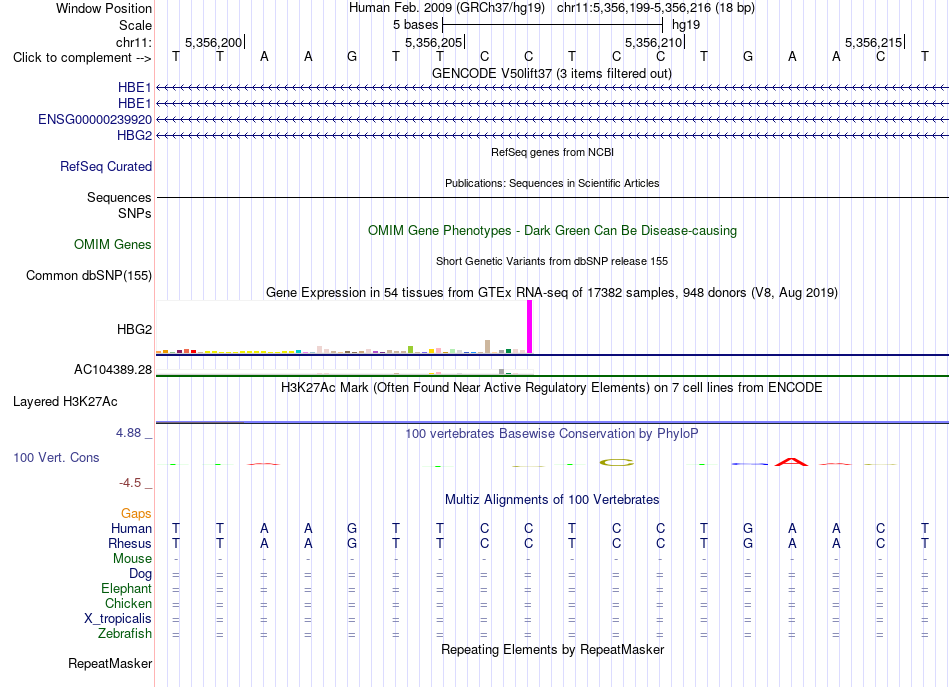The height and width of the screenshot is (687, 950).
Task: Click the 5,356,200 ruler position
Action: (x=213, y=42)
